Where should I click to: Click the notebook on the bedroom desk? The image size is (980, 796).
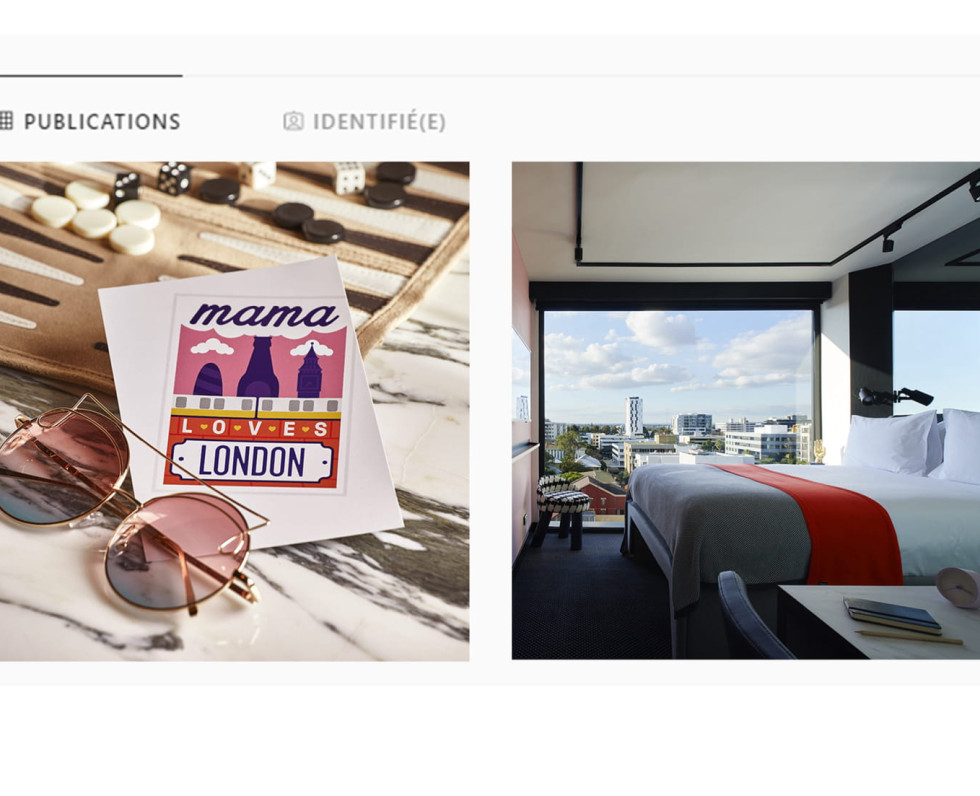pos(892,615)
